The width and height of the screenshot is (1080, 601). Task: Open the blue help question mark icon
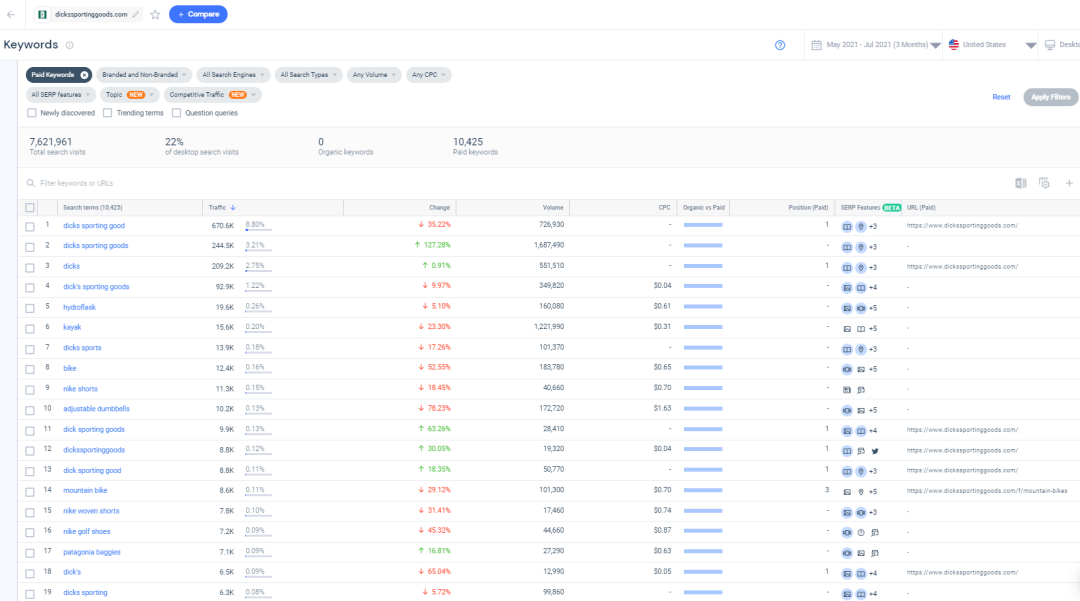[x=780, y=45]
